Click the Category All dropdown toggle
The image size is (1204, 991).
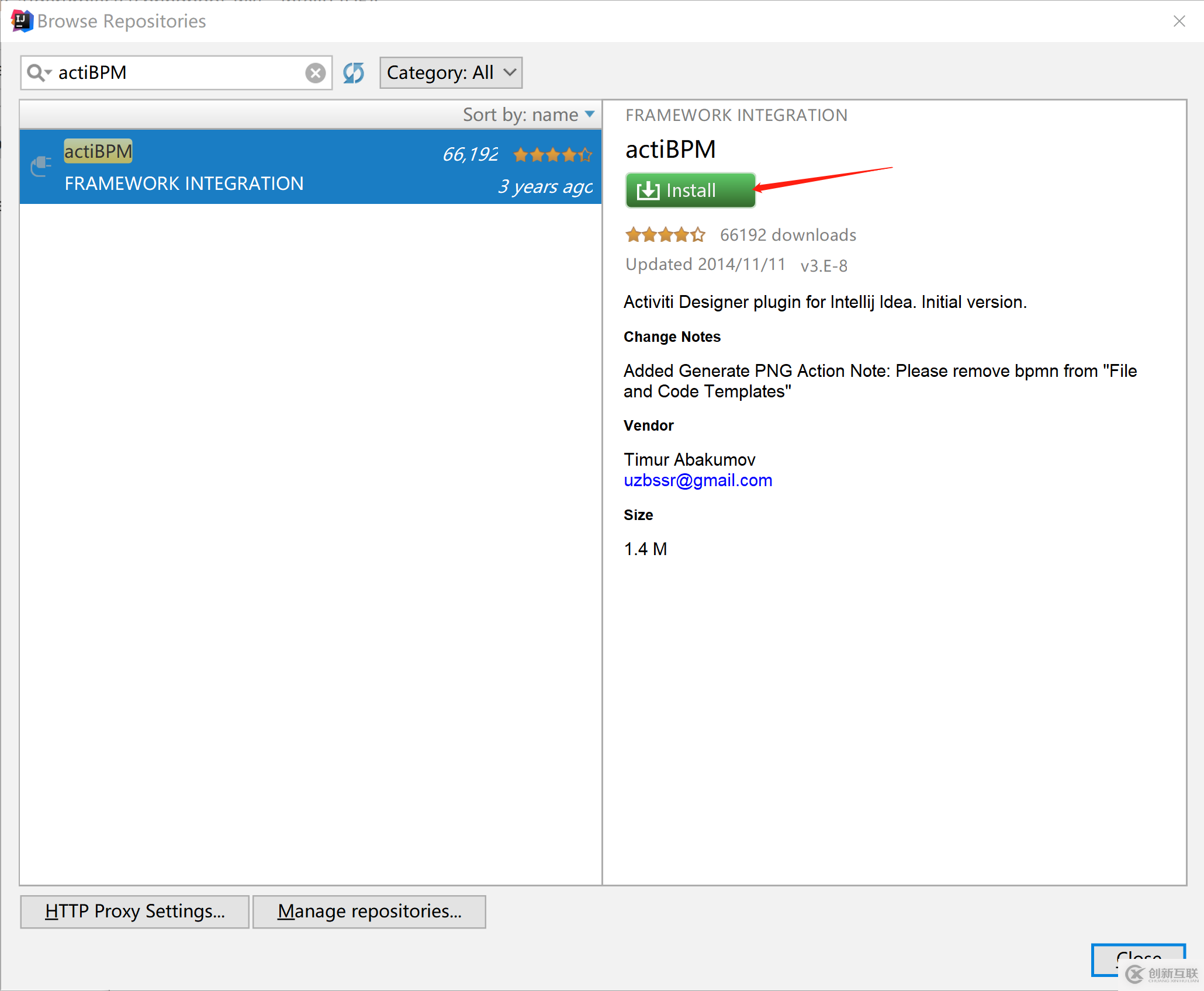coord(449,72)
